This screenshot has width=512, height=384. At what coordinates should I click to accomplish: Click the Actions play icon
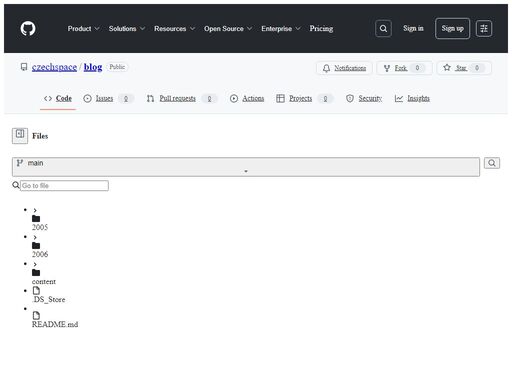coord(234,98)
